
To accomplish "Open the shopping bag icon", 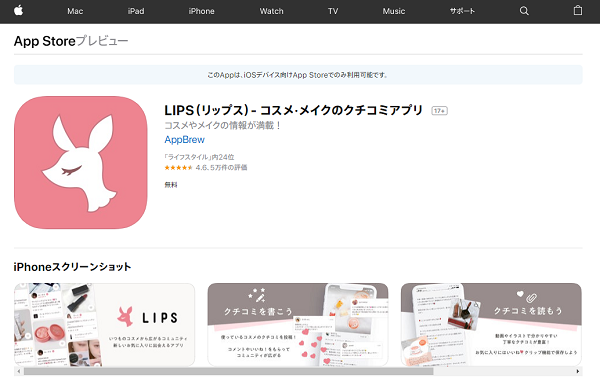I will coord(578,11).
